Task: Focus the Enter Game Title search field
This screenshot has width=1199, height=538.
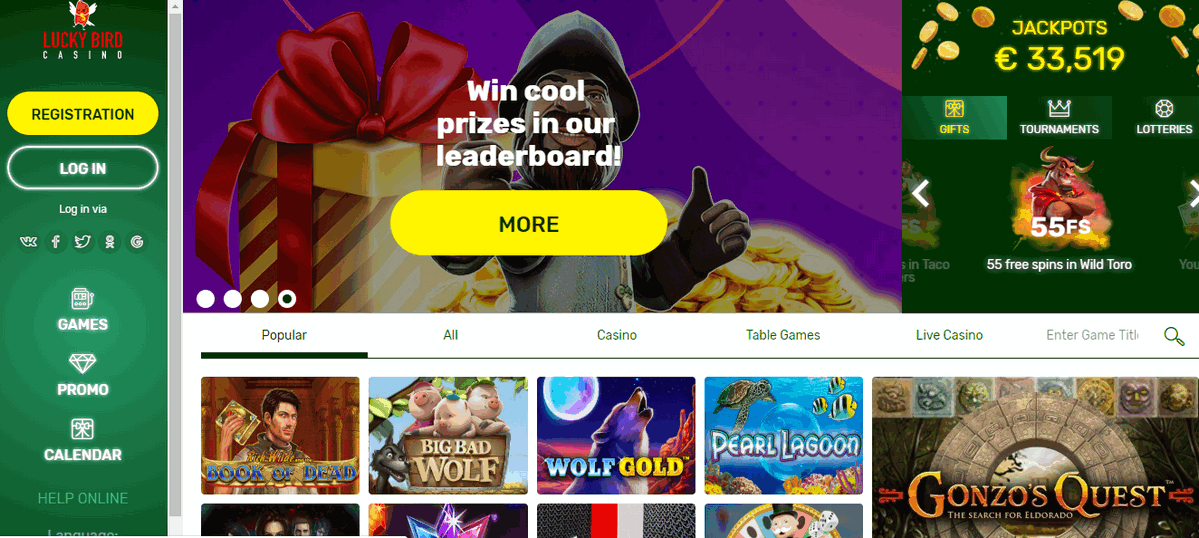Action: pyautogui.click(x=1092, y=335)
